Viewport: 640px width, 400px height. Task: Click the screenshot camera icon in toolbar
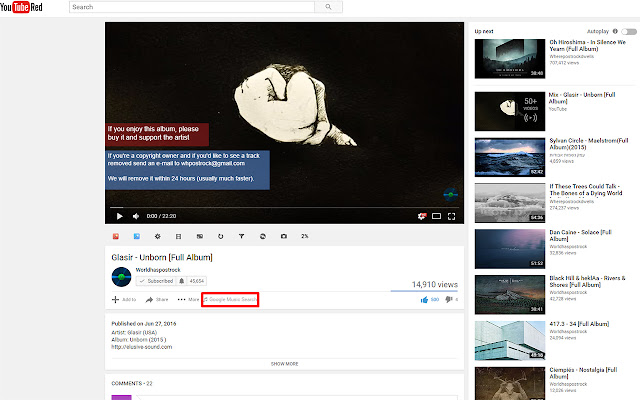pos(283,236)
